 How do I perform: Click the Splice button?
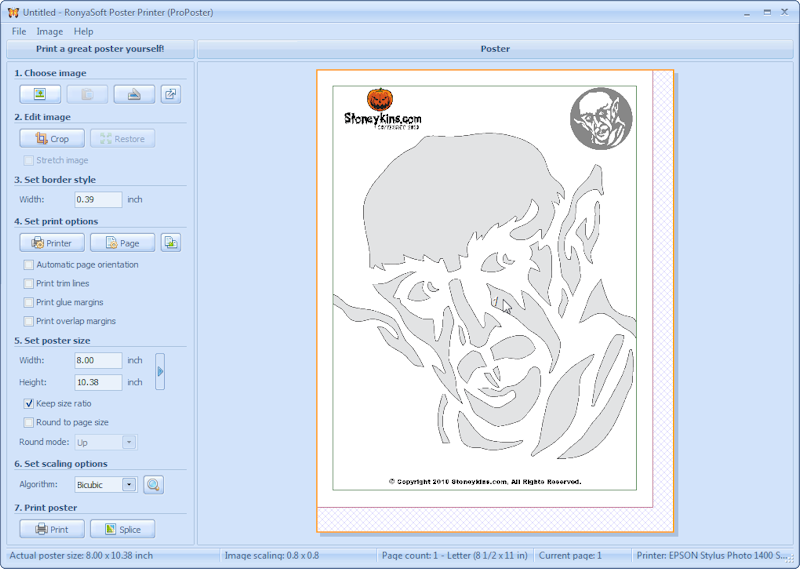coord(122,529)
